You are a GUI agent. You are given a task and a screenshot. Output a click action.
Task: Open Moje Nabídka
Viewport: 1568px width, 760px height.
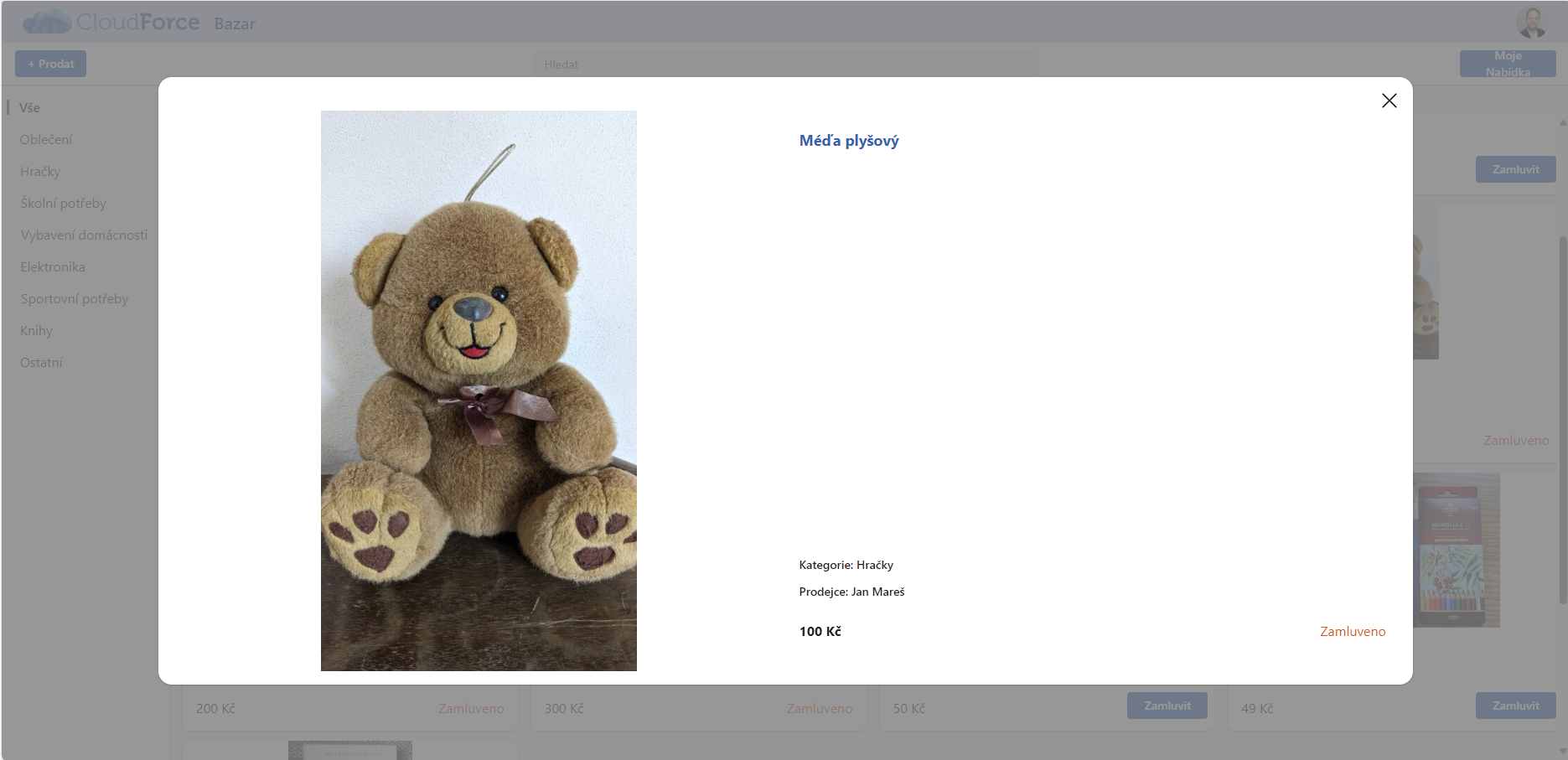pyautogui.click(x=1507, y=64)
